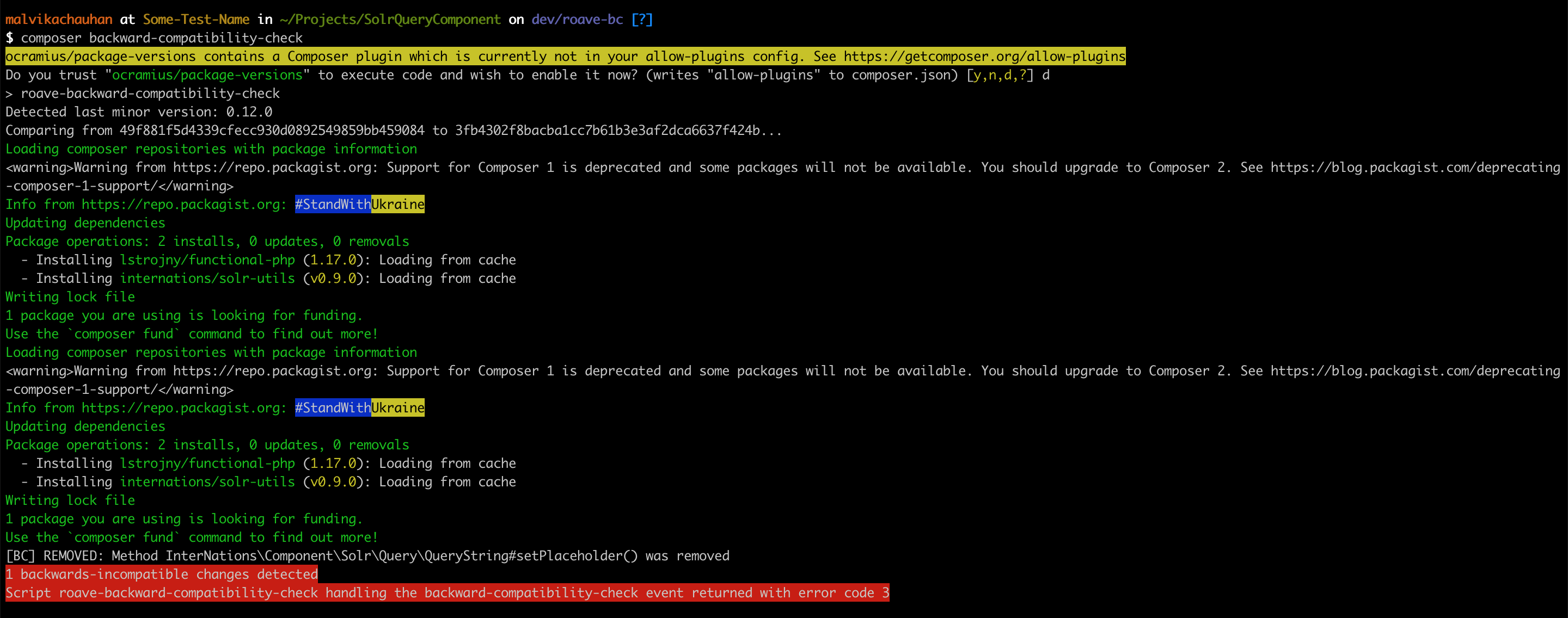Image resolution: width=1568 pixels, height=618 pixels.
Task: Click the second 'Writing lock file' line
Action: (71, 500)
